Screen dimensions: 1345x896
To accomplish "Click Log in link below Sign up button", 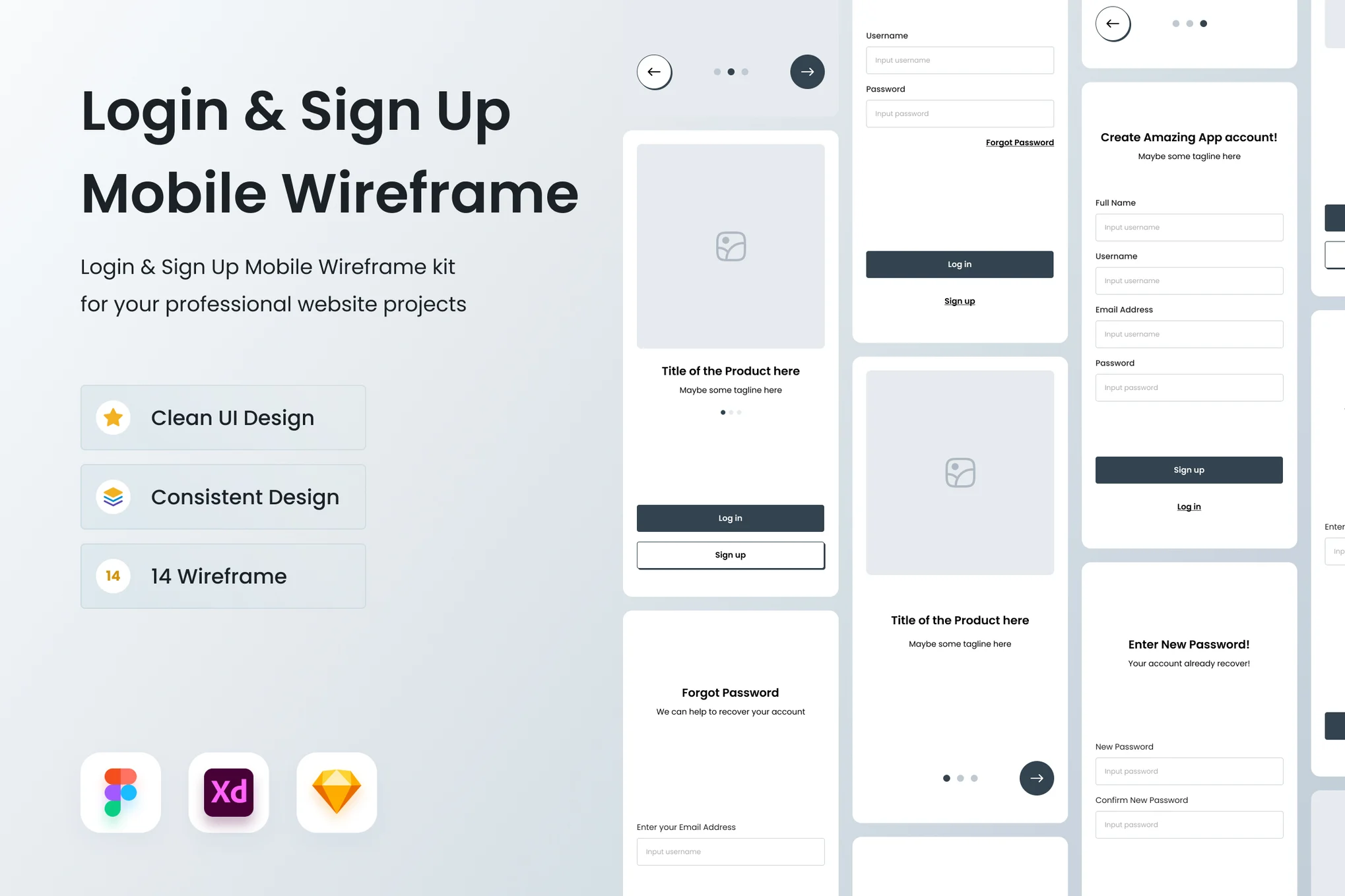I will 1189,506.
